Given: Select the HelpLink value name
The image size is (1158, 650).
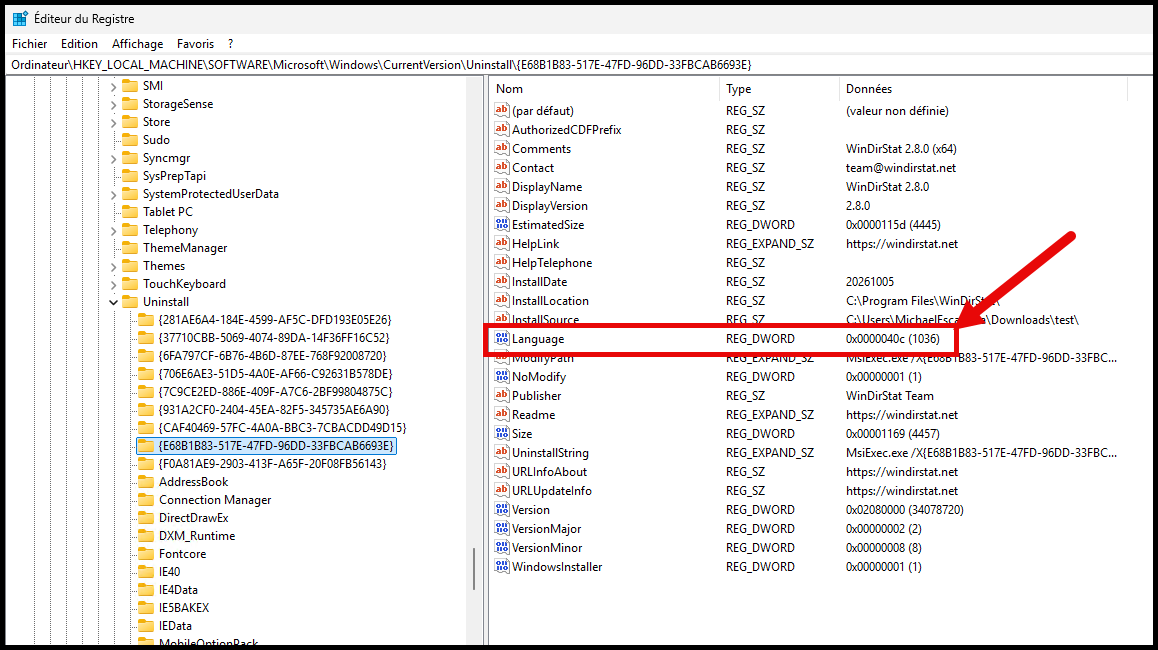Looking at the screenshot, I should point(535,244).
